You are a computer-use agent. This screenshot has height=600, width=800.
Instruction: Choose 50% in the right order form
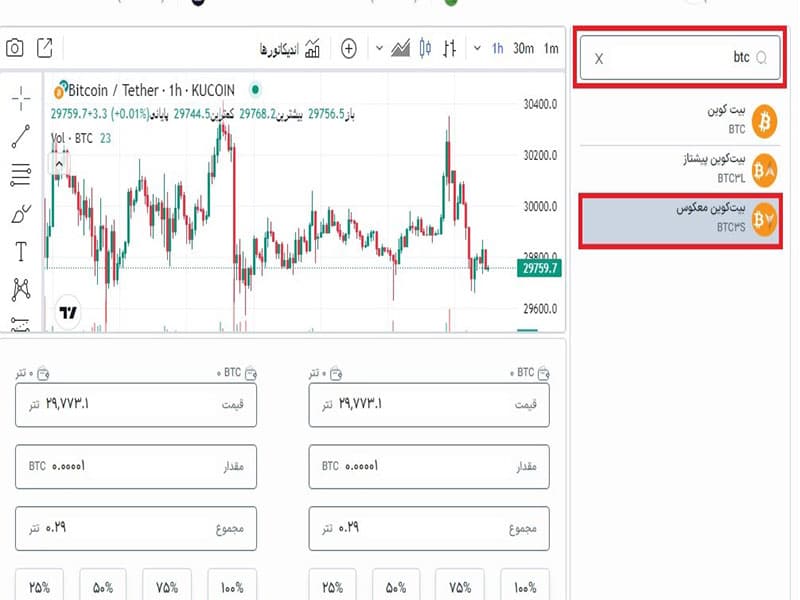396,586
